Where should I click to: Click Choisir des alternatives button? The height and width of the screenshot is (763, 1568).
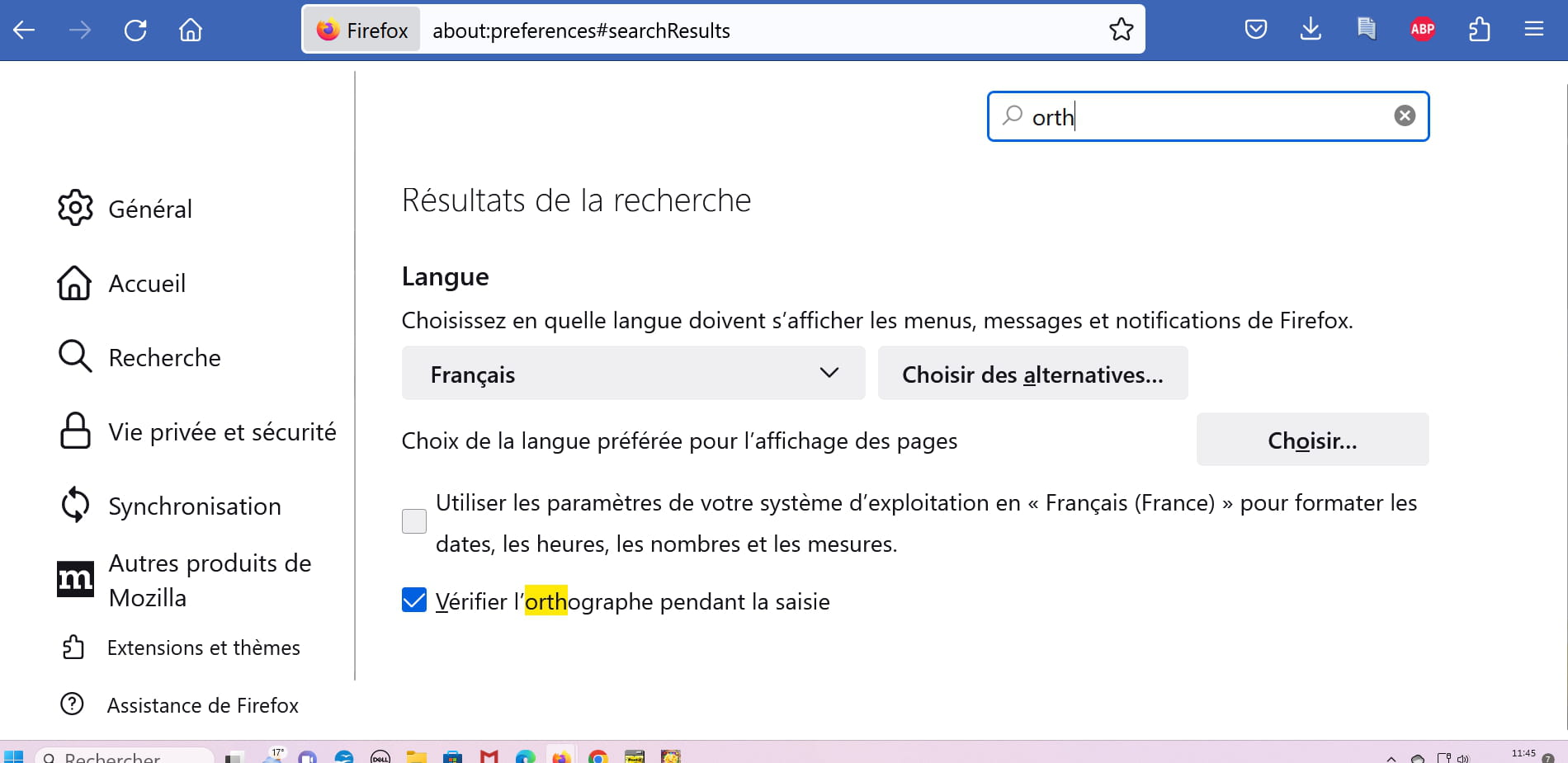pyautogui.click(x=1032, y=374)
